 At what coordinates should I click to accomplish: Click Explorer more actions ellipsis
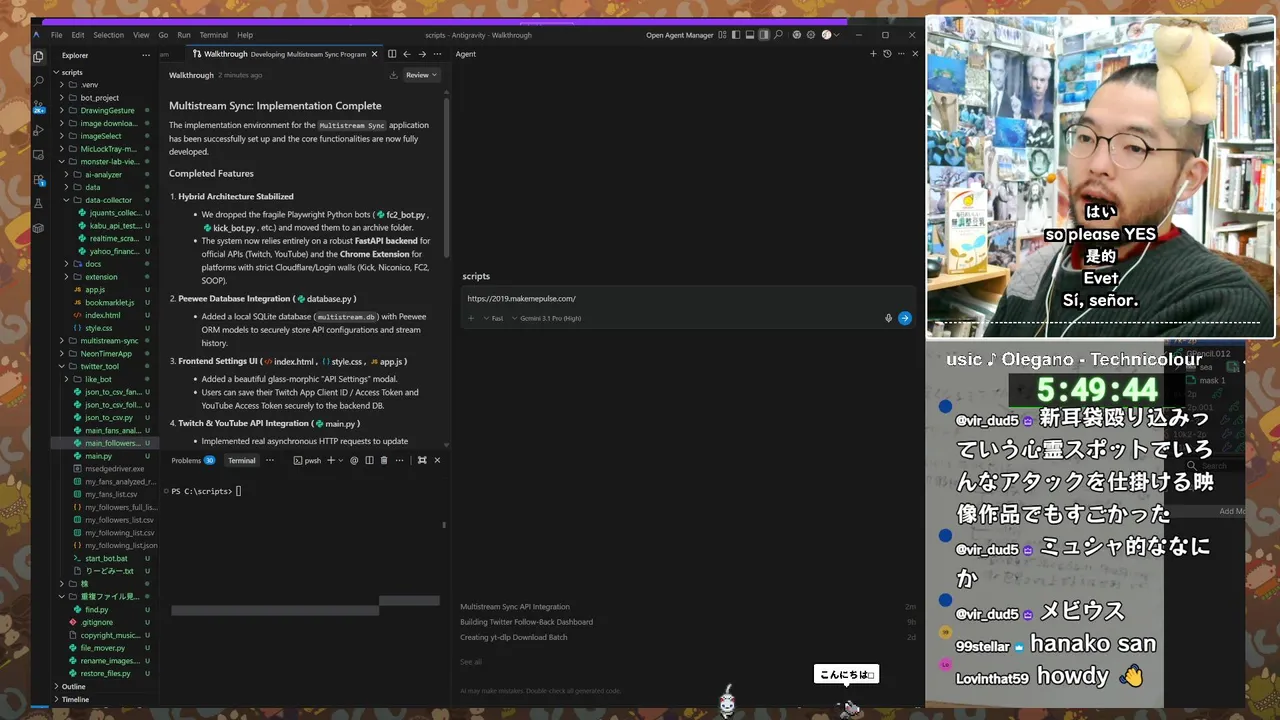pyautogui.click(x=146, y=55)
